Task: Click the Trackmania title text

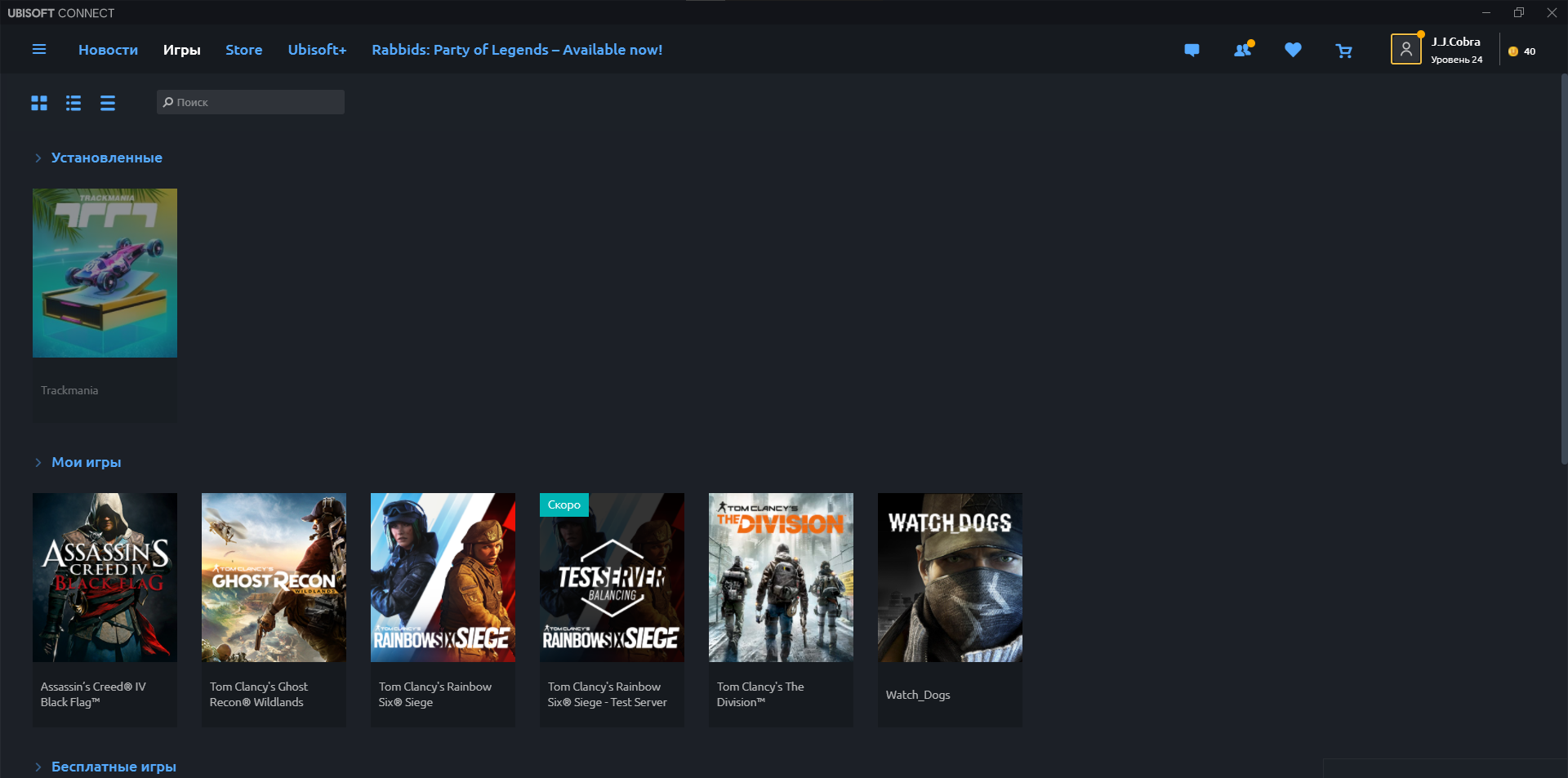Action: [x=69, y=390]
